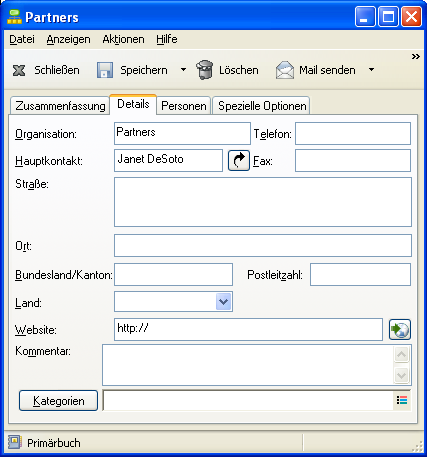Click into the Organisation field
Screen dimensions: 427x457
[182, 133]
